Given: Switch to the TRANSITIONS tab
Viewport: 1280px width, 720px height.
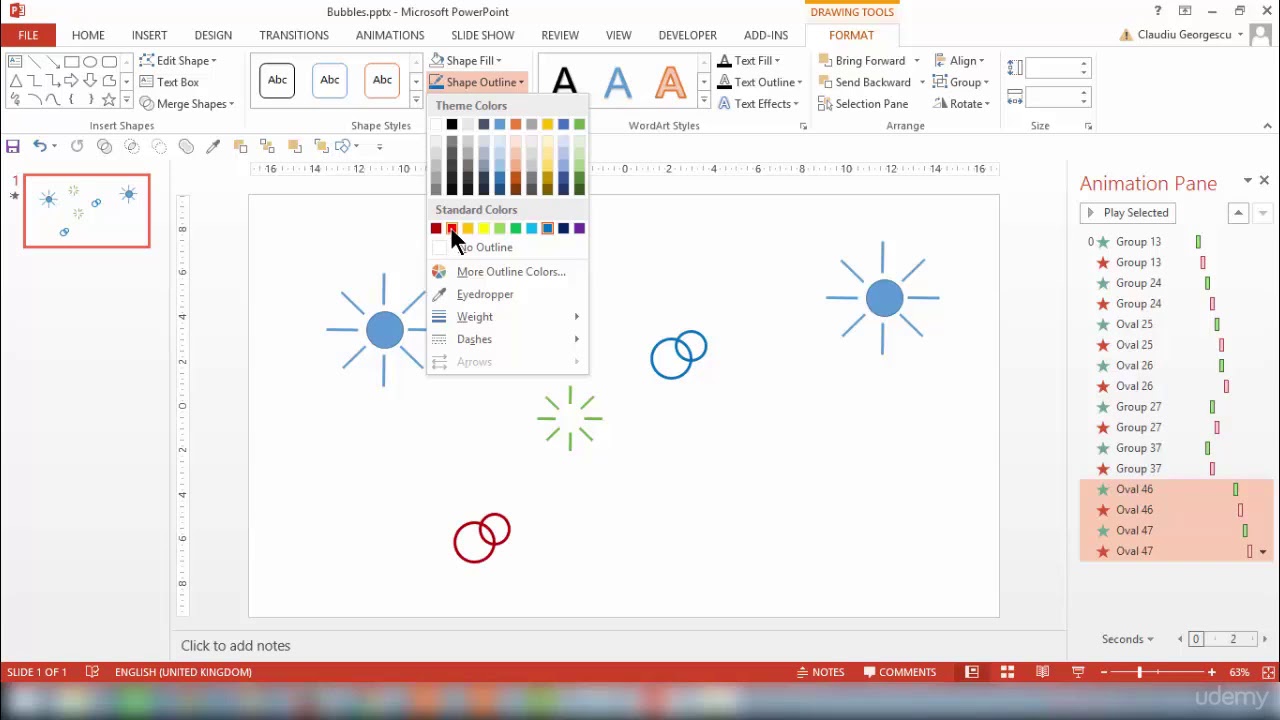Looking at the screenshot, I should click(x=294, y=35).
